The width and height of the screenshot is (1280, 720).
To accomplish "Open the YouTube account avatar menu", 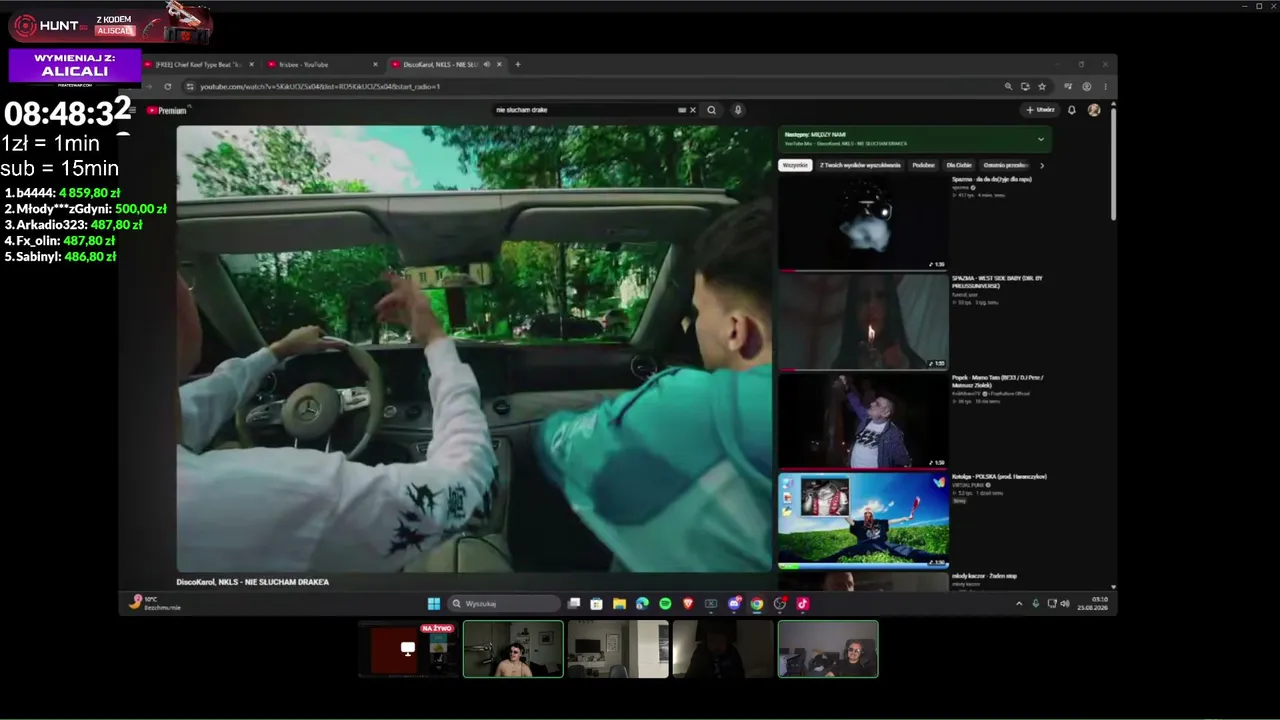I will point(1094,110).
